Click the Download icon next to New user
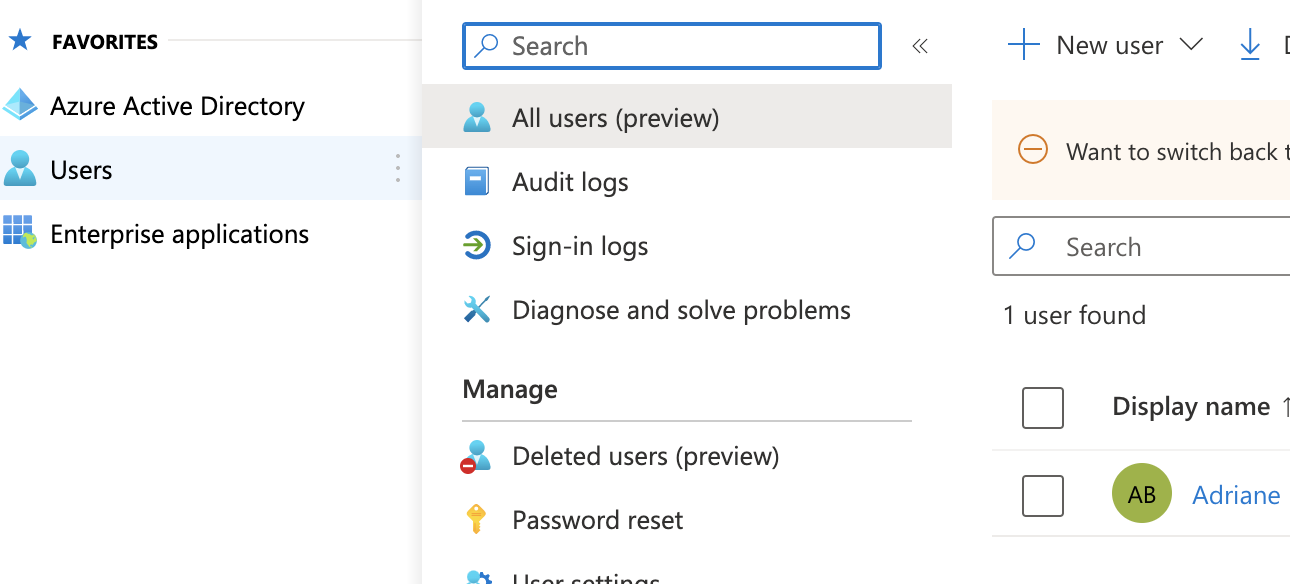The height and width of the screenshot is (584, 1290). pos(1250,44)
